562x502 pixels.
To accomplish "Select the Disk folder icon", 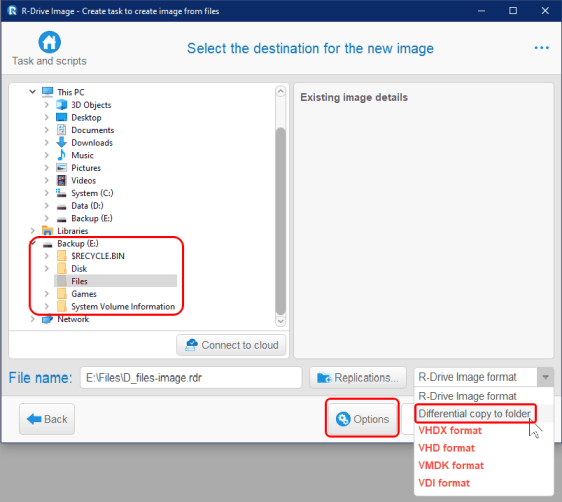I will (x=62, y=268).
